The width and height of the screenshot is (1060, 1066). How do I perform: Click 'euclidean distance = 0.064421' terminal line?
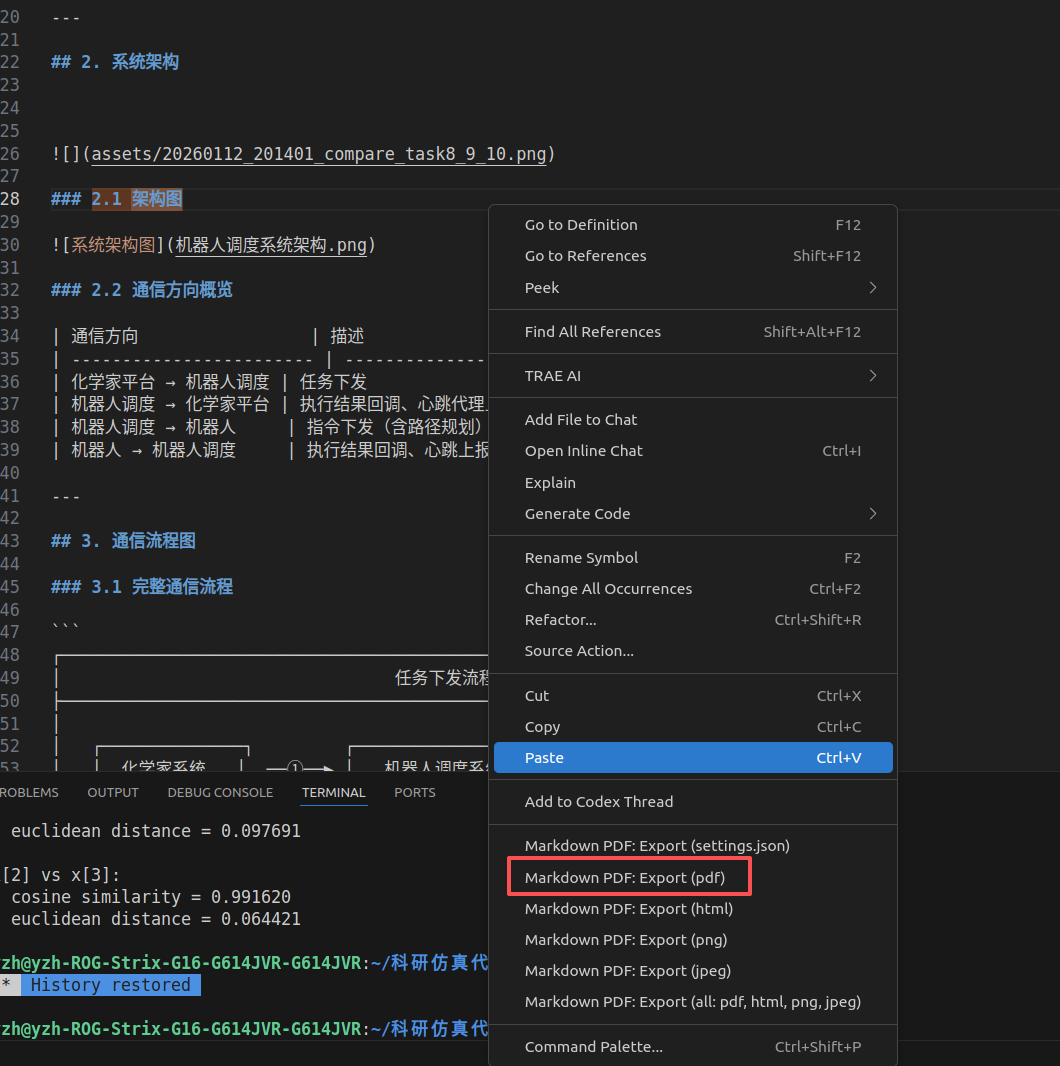[x=156, y=919]
